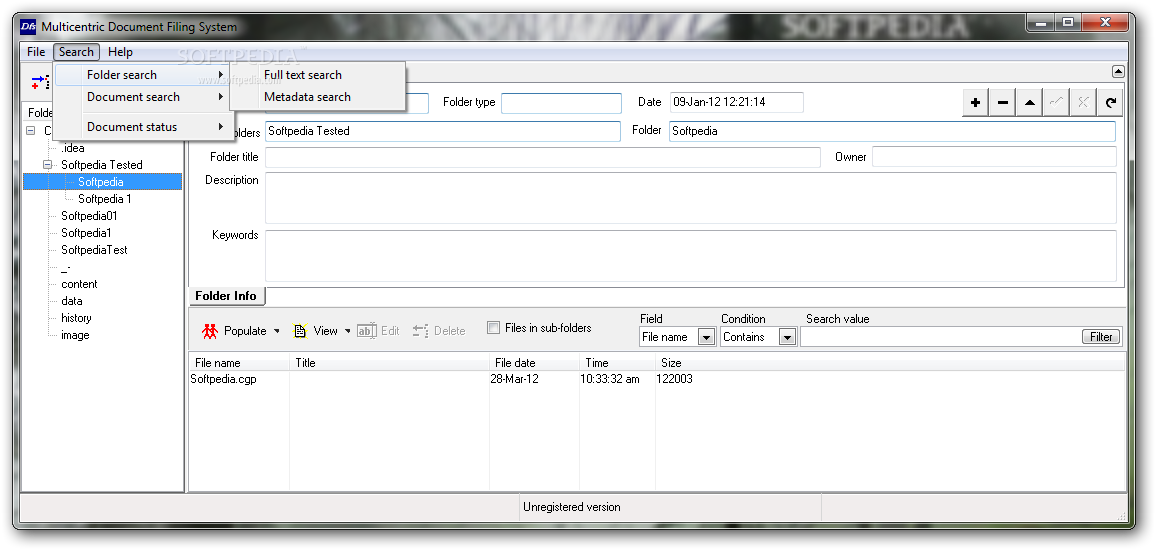Click the red and blue arrow toolbar icon
Viewport: 1156px width, 550px height.
(39, 81)
